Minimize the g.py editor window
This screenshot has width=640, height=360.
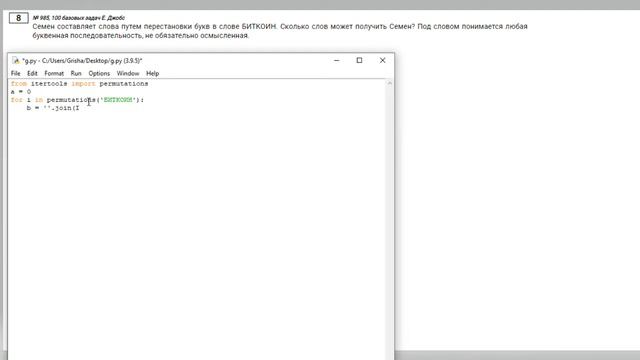click(337, 60)
